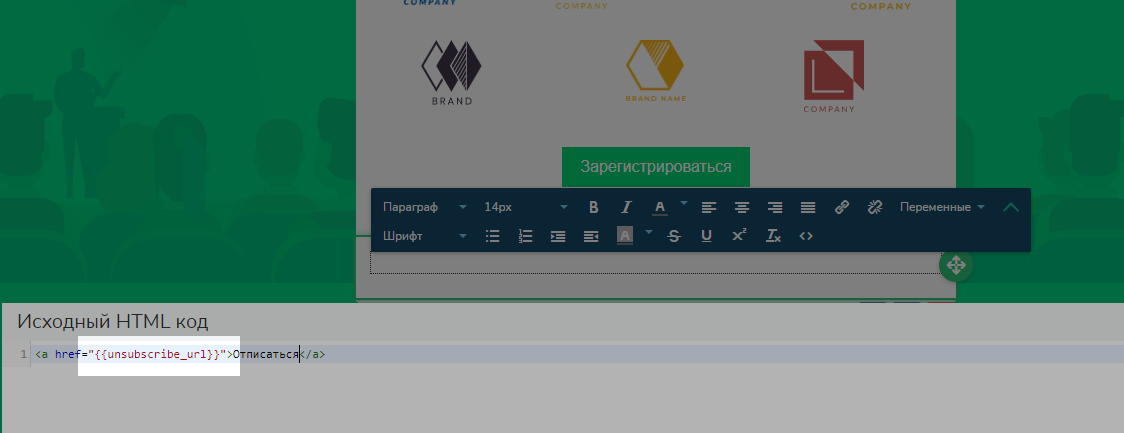Toggle italic formatting
Image resolution: width=1124 pixels, height=433 pixels.
626,207
